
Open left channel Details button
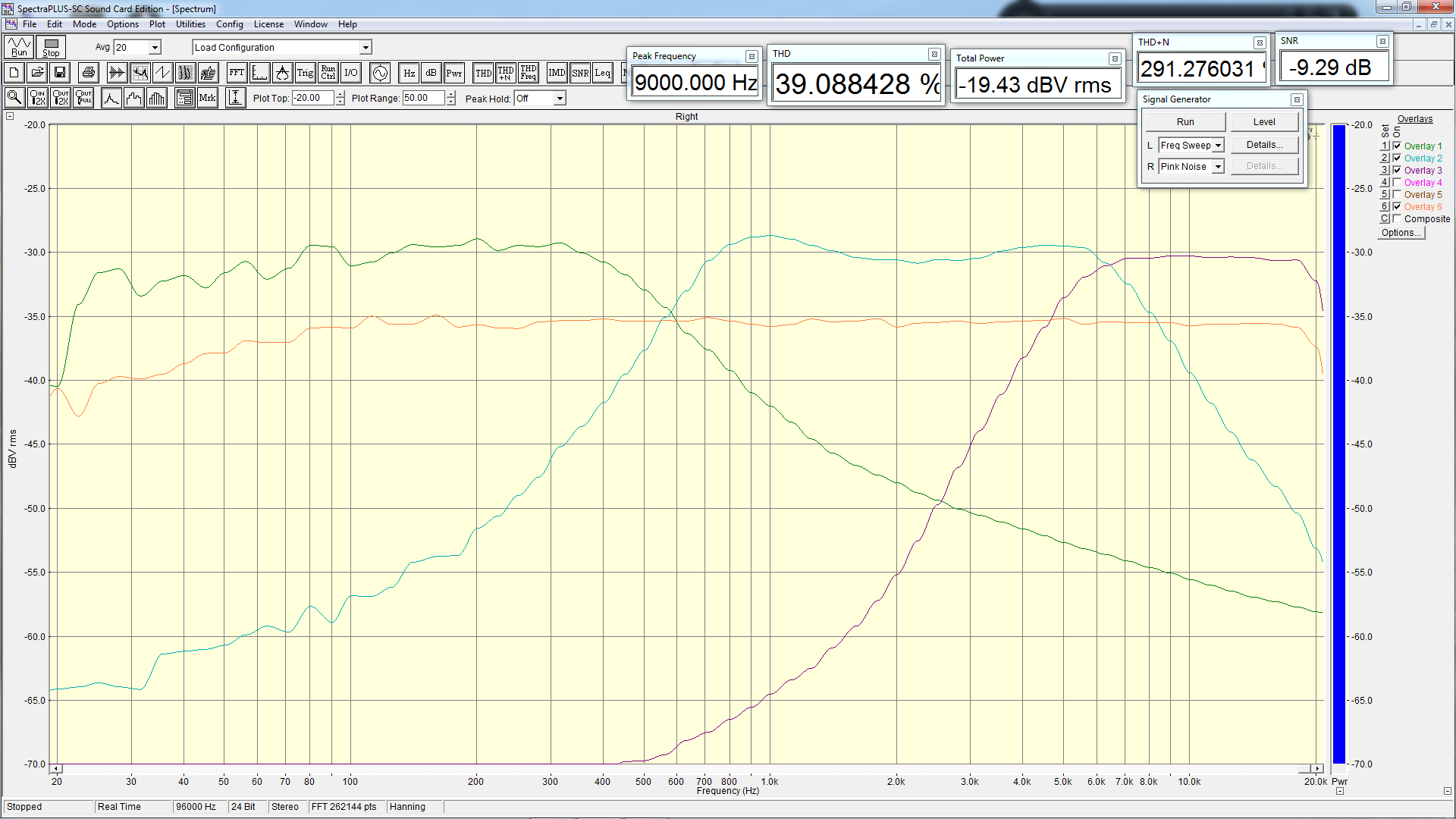tap(1264, 145)
